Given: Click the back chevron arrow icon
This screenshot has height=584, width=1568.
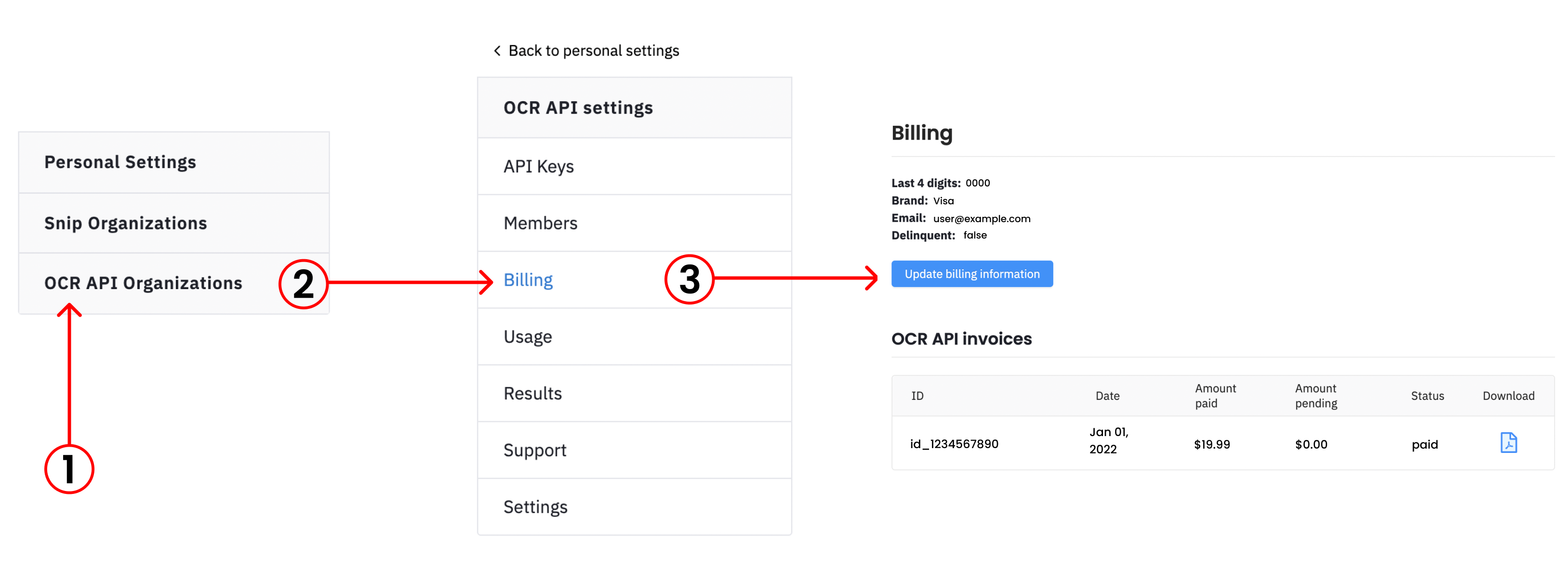Looking at the screenshot, I should (497, 51).
